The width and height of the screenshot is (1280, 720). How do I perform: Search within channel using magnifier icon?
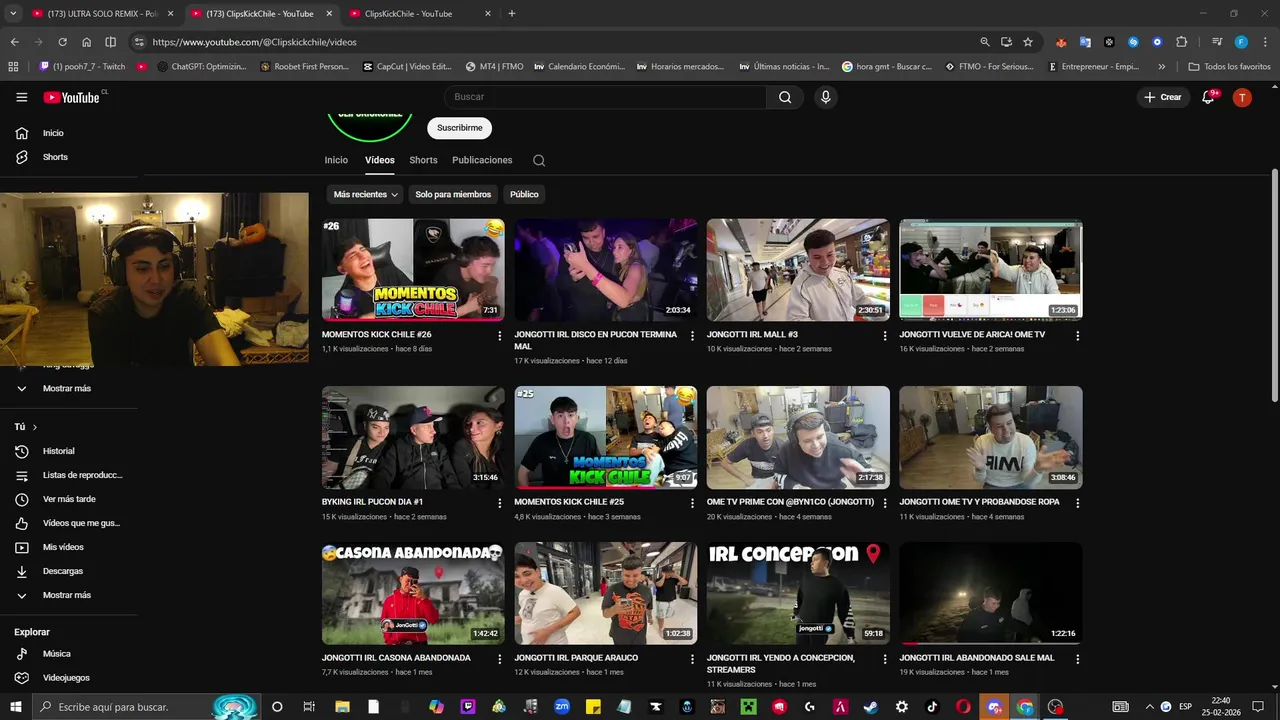[539, 160]
